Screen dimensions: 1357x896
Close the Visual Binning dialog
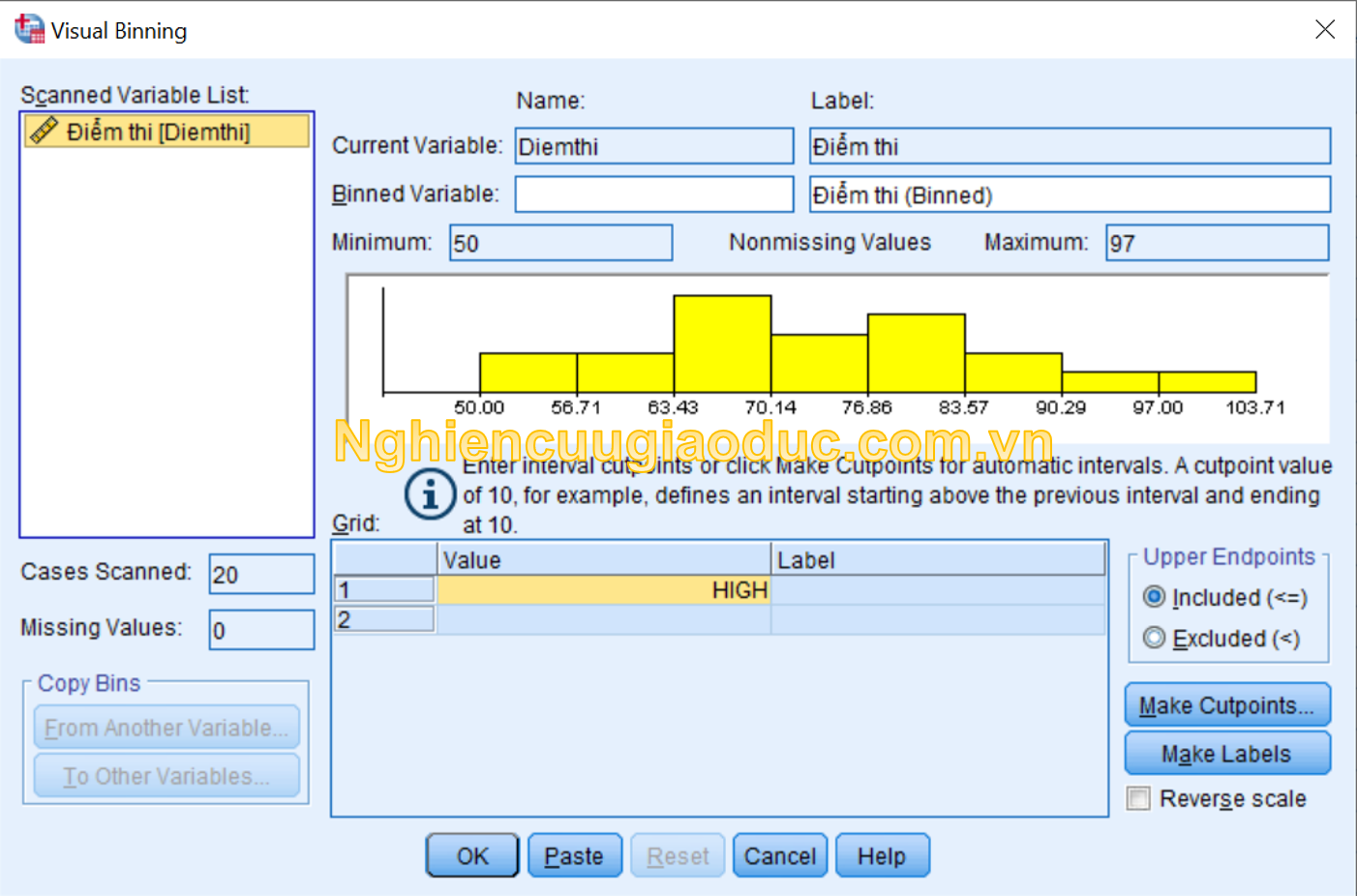click(x=1324, y=30)
